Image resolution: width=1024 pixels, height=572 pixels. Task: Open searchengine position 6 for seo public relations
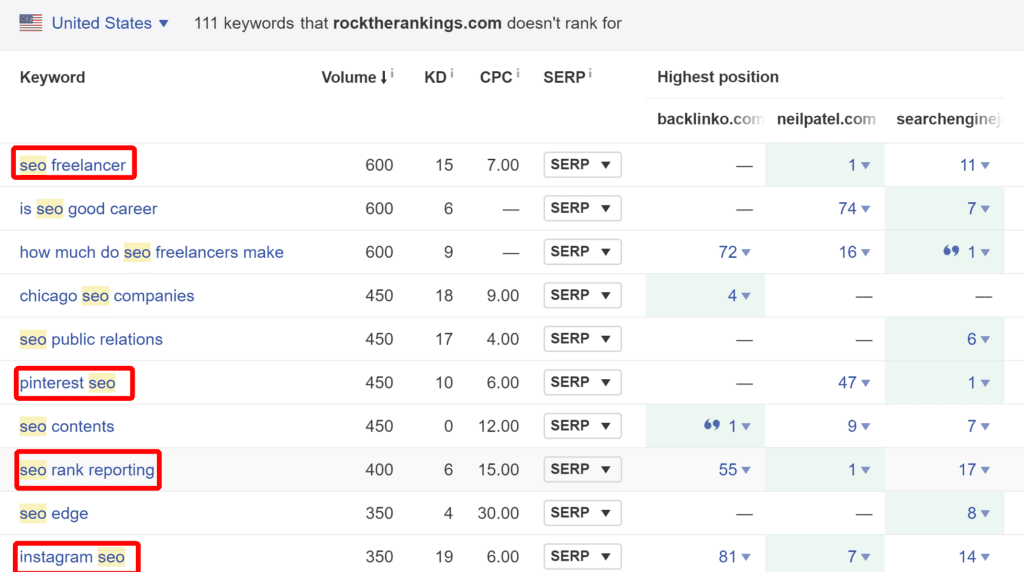(x=978, y=340)
